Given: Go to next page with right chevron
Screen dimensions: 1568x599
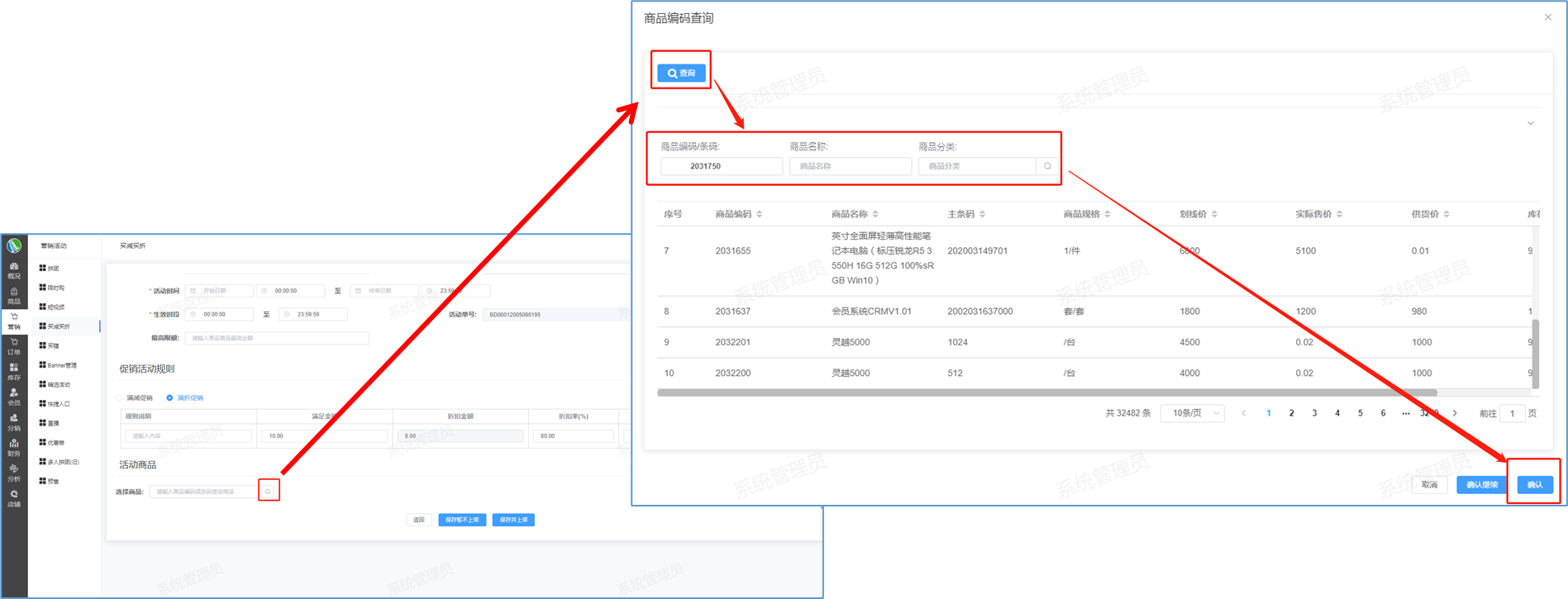Looking at the screenshot, I should pos(1455,413).
